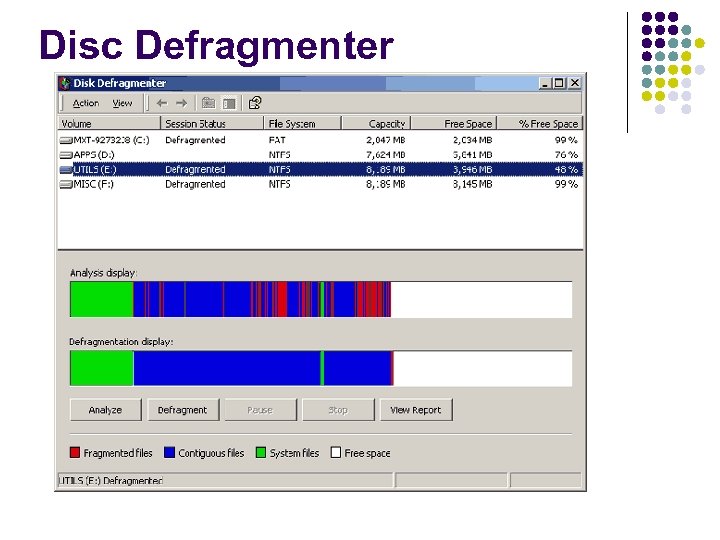The image size is (720, 540).
Task: Toggle the console tree pane icon
Action: tap(229, 103)
